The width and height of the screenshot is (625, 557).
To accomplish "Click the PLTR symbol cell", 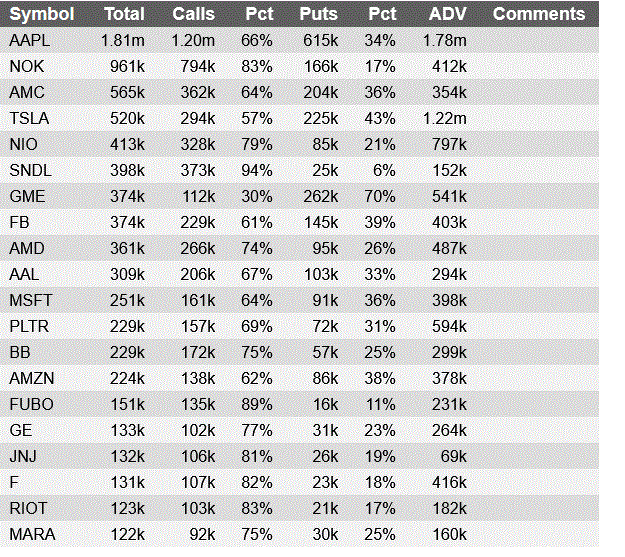I will 29,326.
